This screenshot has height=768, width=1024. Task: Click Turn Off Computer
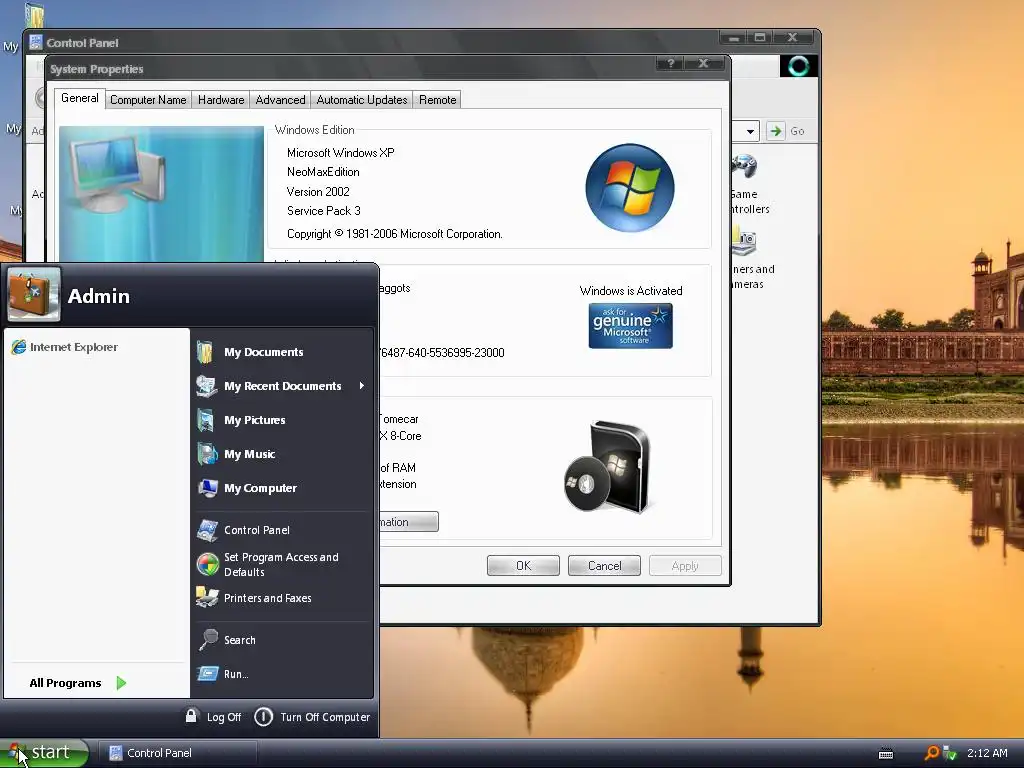[x=312, y=717]
